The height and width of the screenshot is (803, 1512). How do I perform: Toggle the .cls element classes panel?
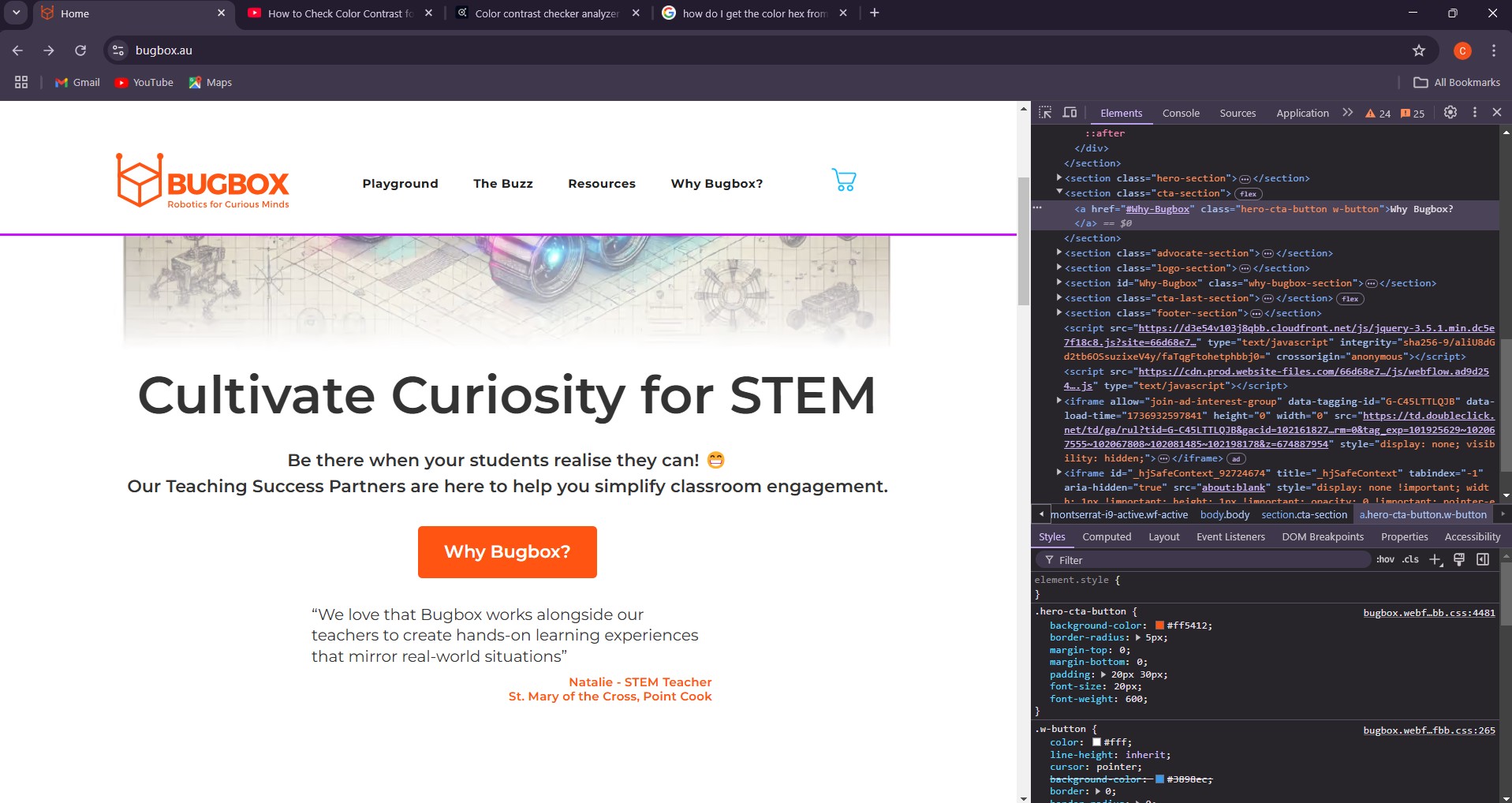pyautogui.click(x=1410, y=559)
